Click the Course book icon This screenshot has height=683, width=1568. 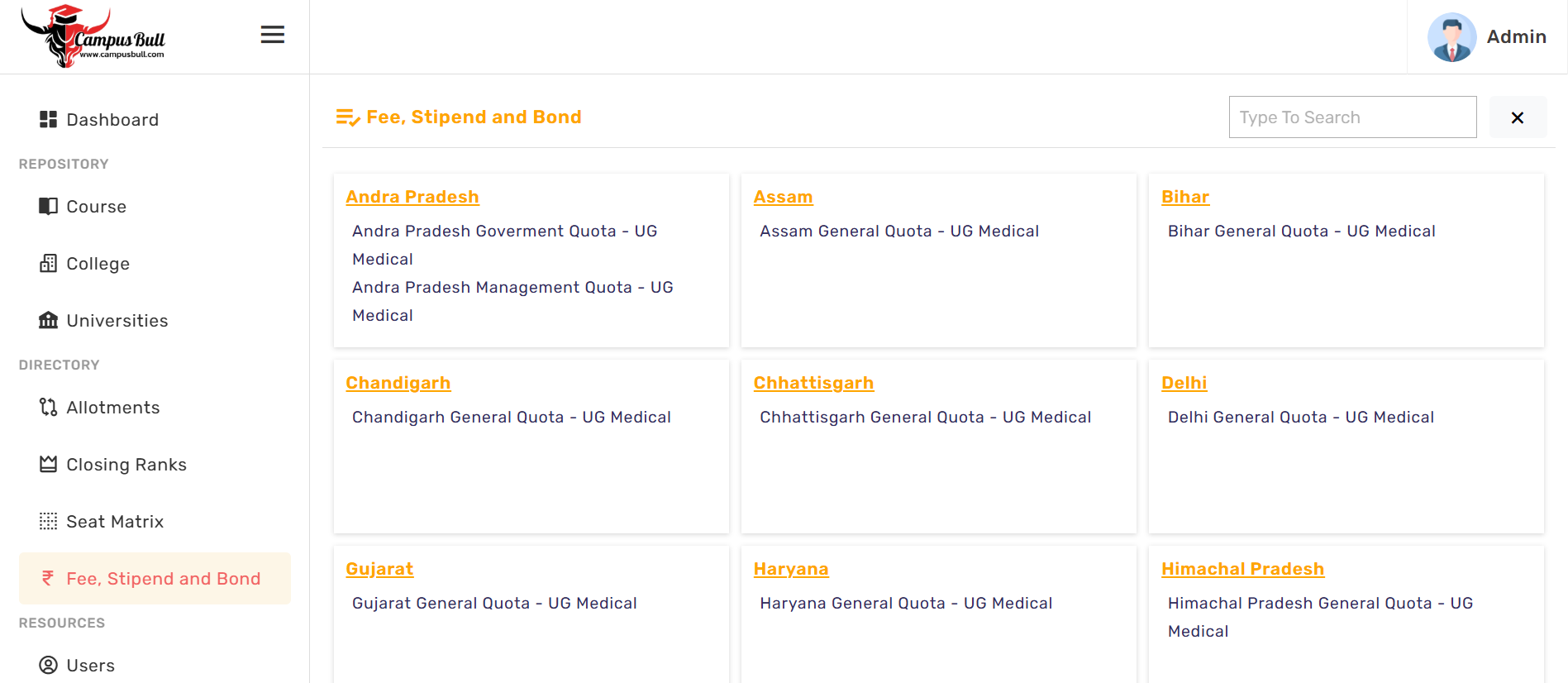click(48, 206)
